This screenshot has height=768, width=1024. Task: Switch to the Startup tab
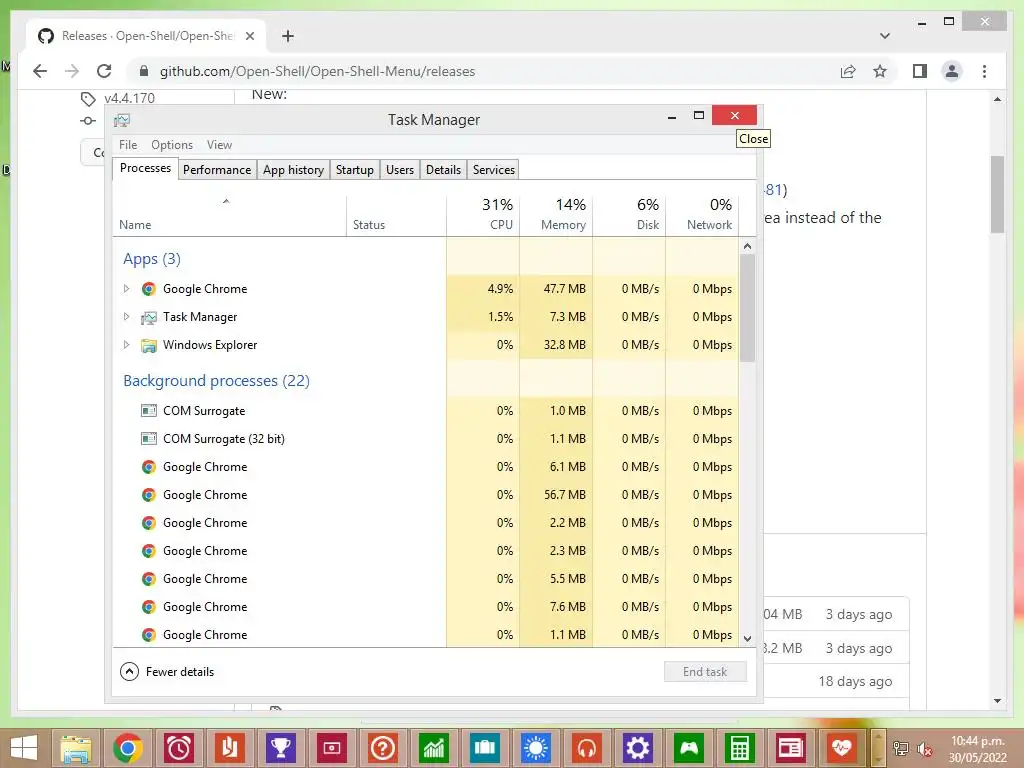click(x=355, y=170)
